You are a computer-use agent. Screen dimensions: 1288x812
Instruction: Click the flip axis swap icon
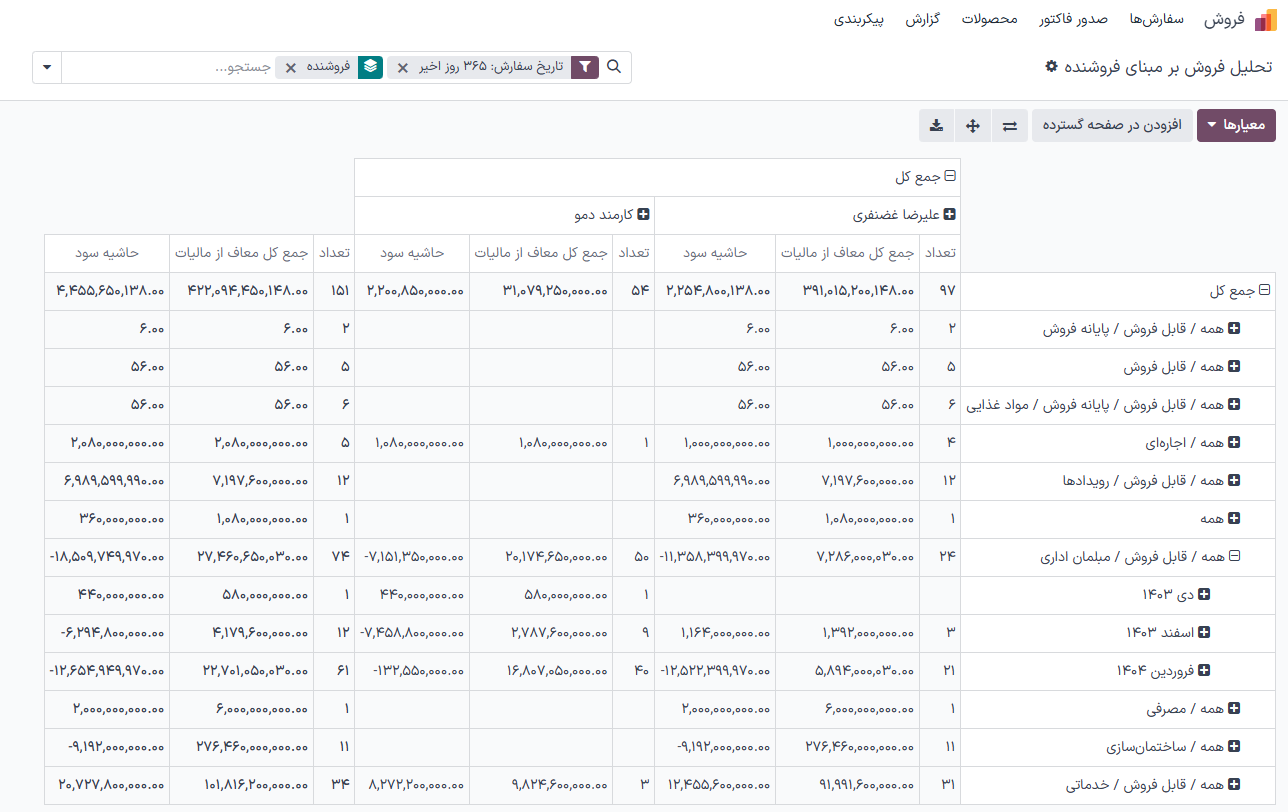(1010, 126)
